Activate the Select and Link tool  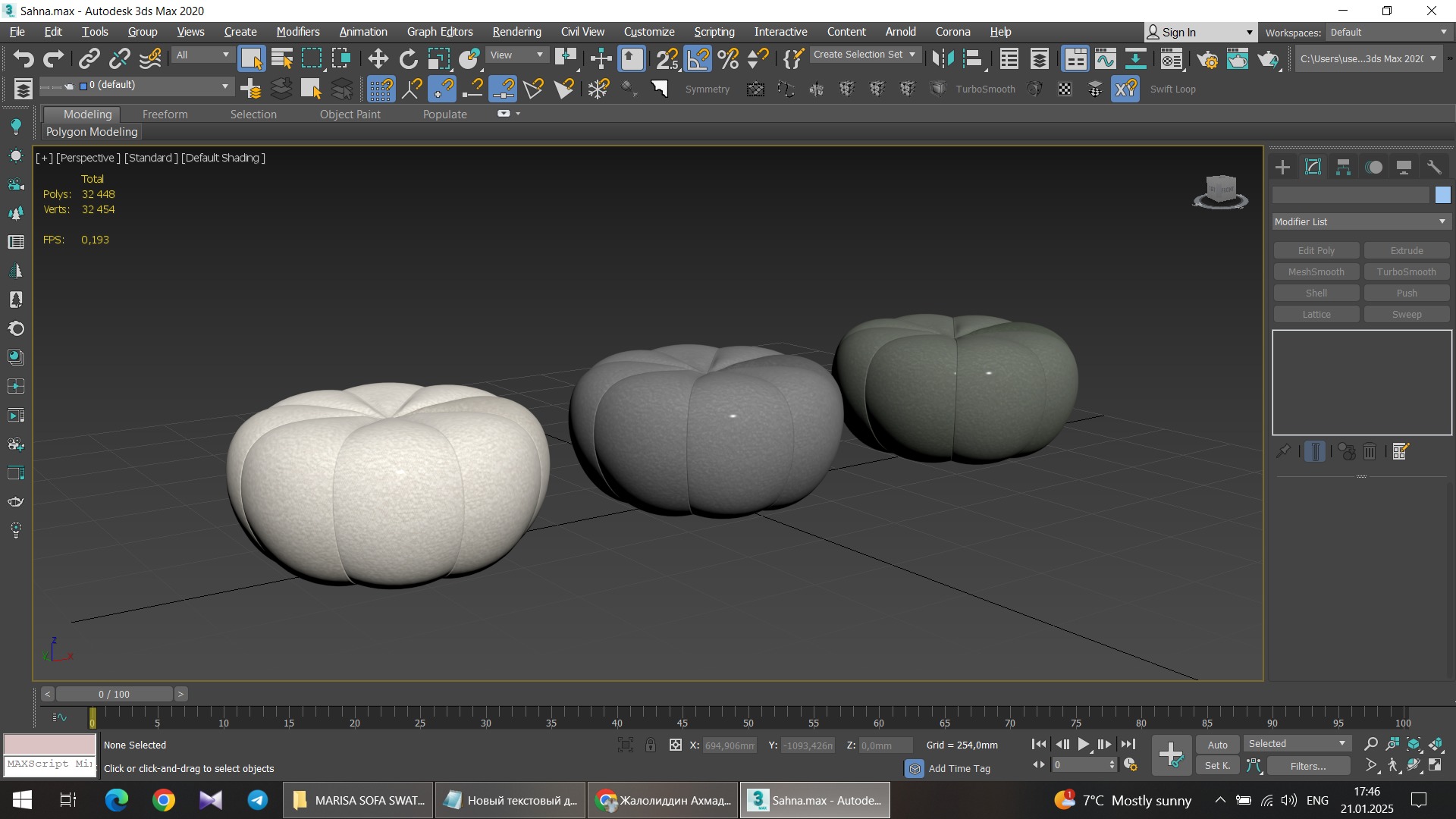pos(89,58)
